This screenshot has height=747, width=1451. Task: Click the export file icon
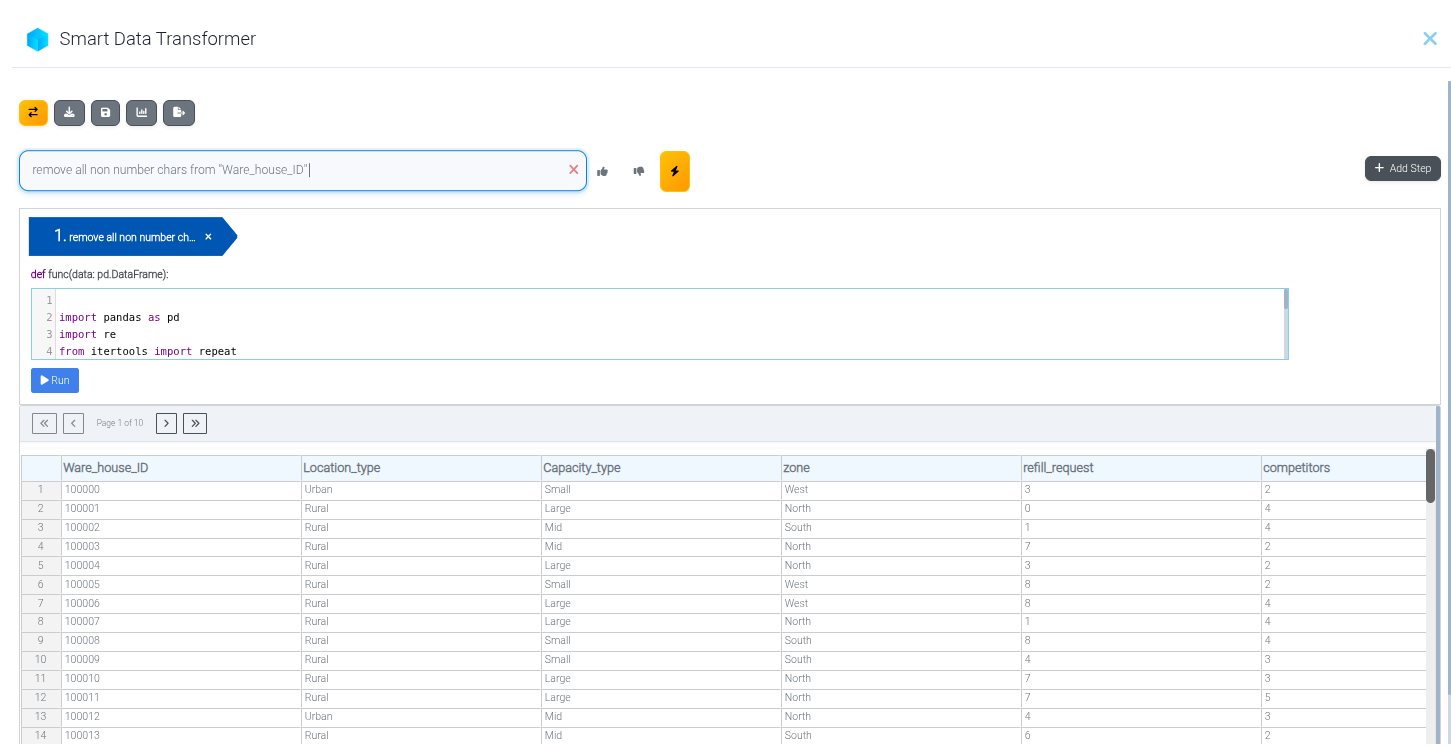[x=179, y=113]
